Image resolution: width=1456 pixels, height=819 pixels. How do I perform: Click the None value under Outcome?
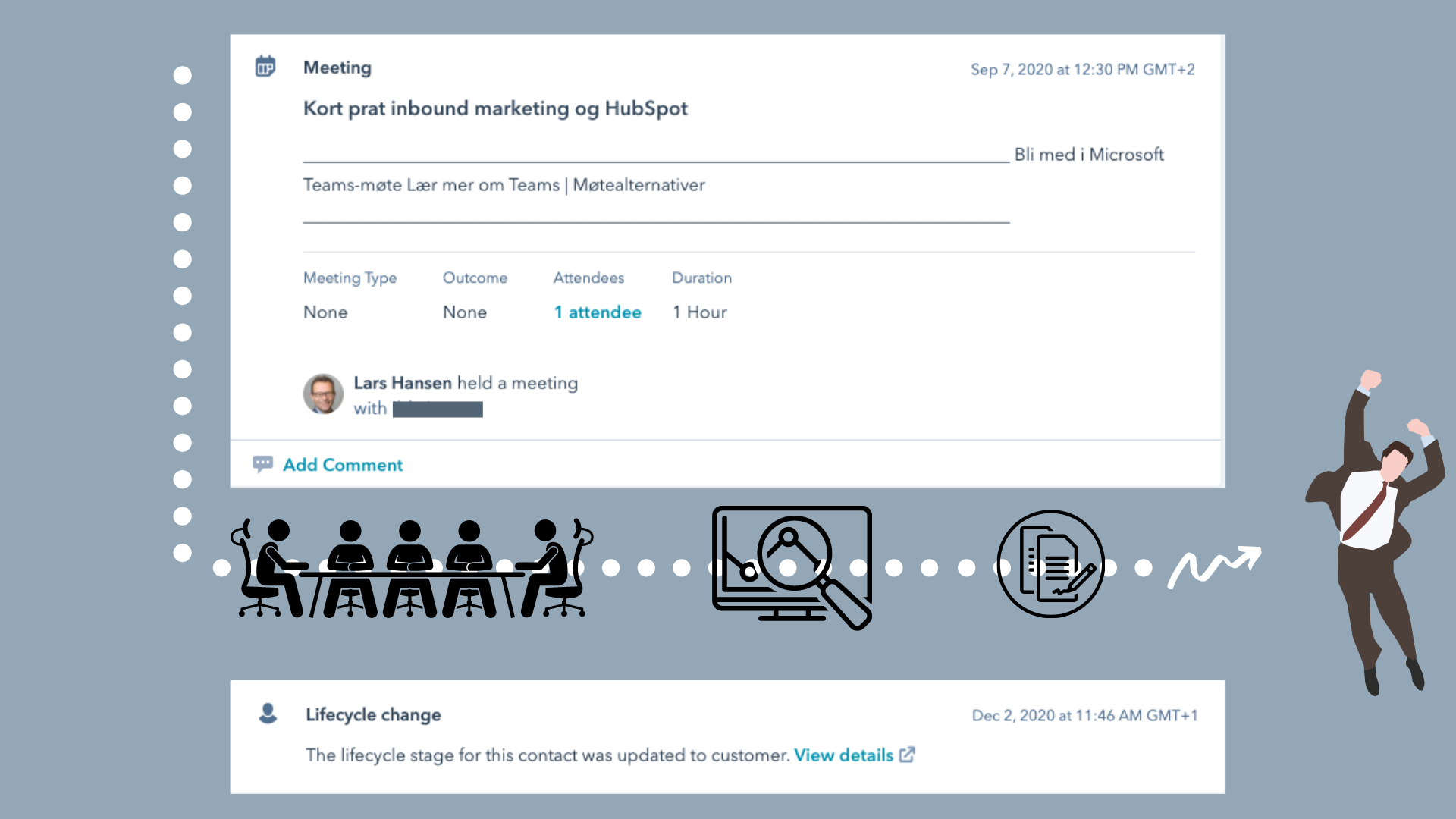point(465,312)
